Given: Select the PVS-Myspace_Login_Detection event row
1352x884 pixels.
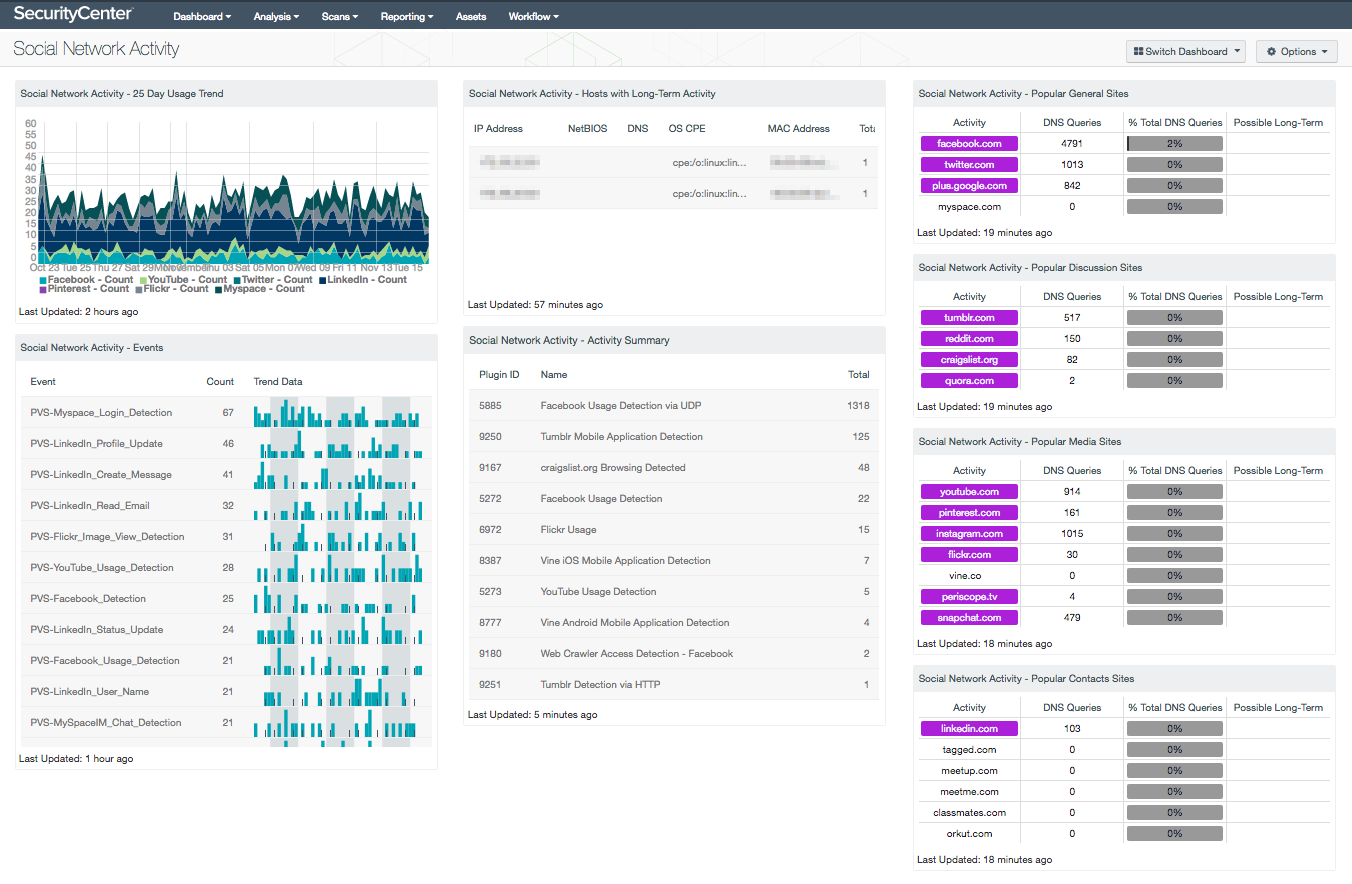Looking at the screenshot, I should [x=226, y=413].
